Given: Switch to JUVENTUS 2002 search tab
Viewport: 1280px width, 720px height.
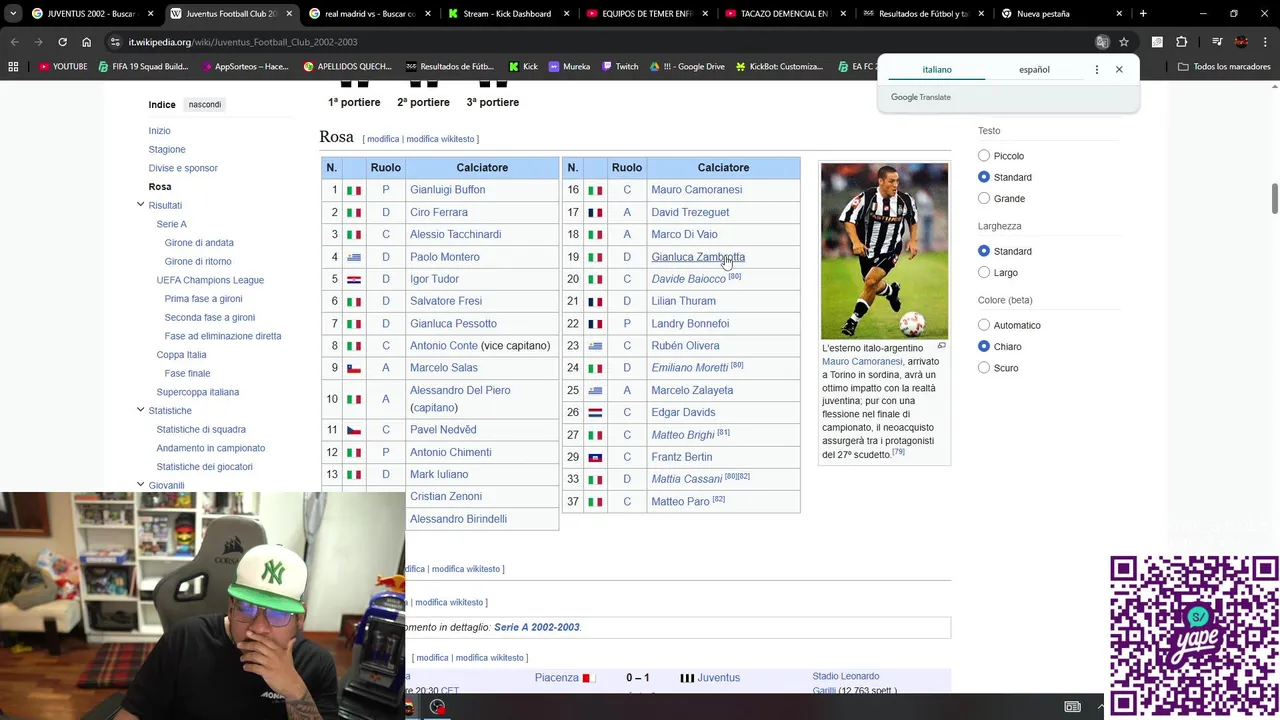Looking at the screenshot, I should click(91, 14).
